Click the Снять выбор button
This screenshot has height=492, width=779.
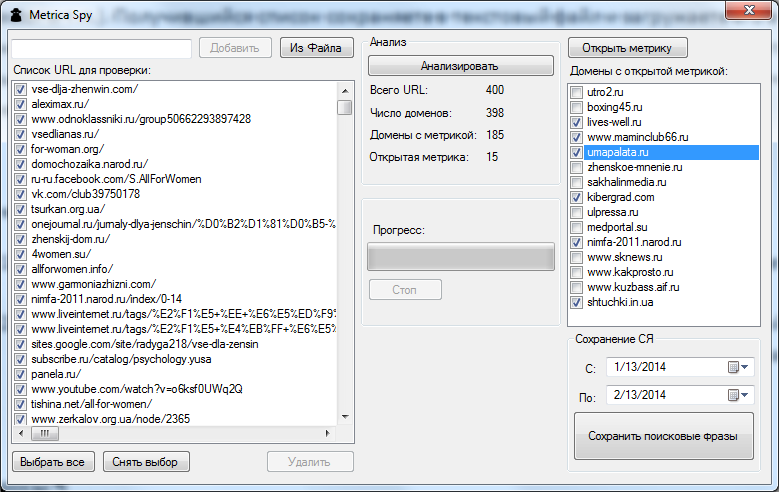(145, 462)
